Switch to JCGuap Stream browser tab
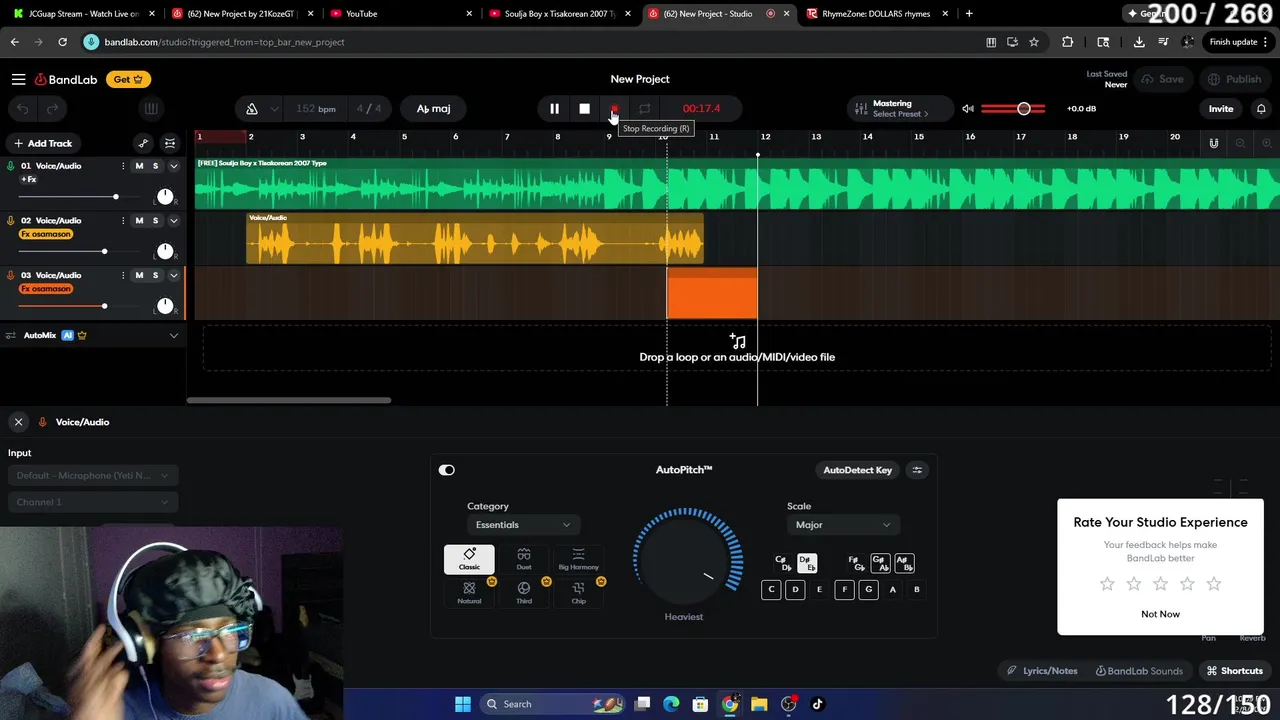 click(84, 14)
